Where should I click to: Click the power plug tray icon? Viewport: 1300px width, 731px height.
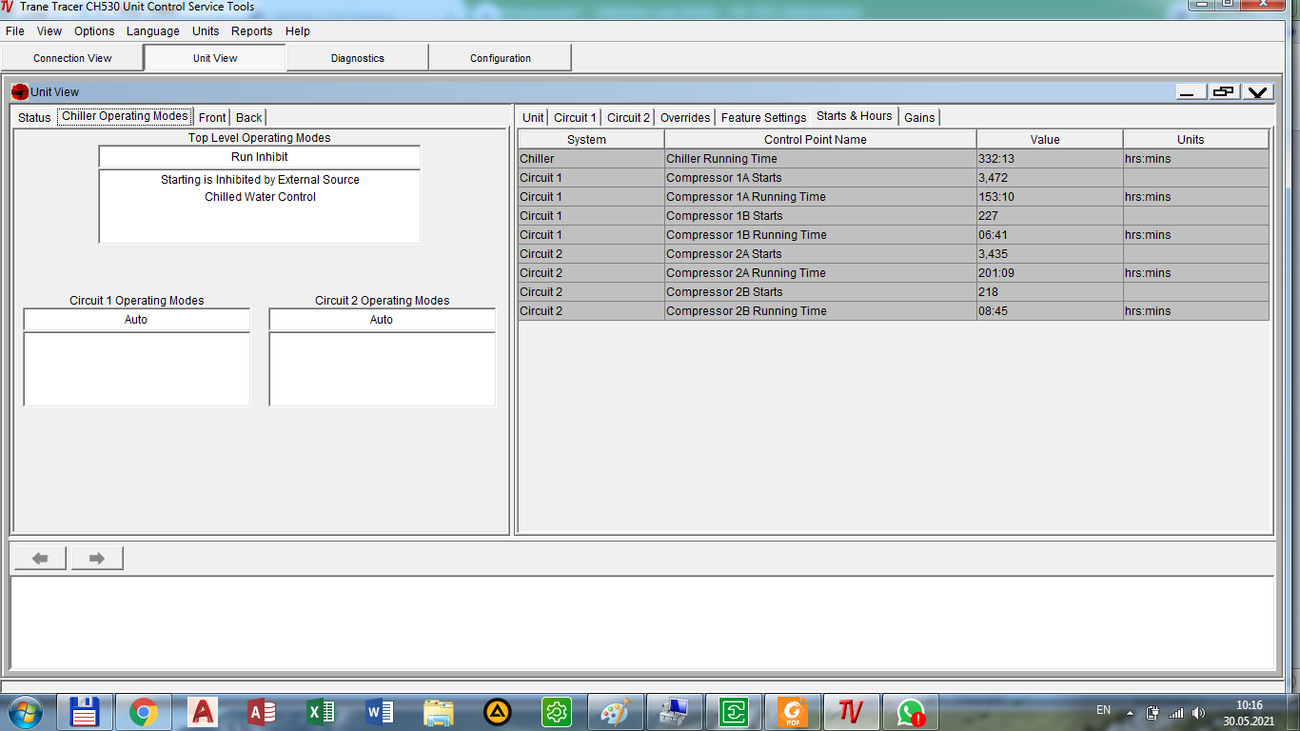click(x=1152, y=713)
